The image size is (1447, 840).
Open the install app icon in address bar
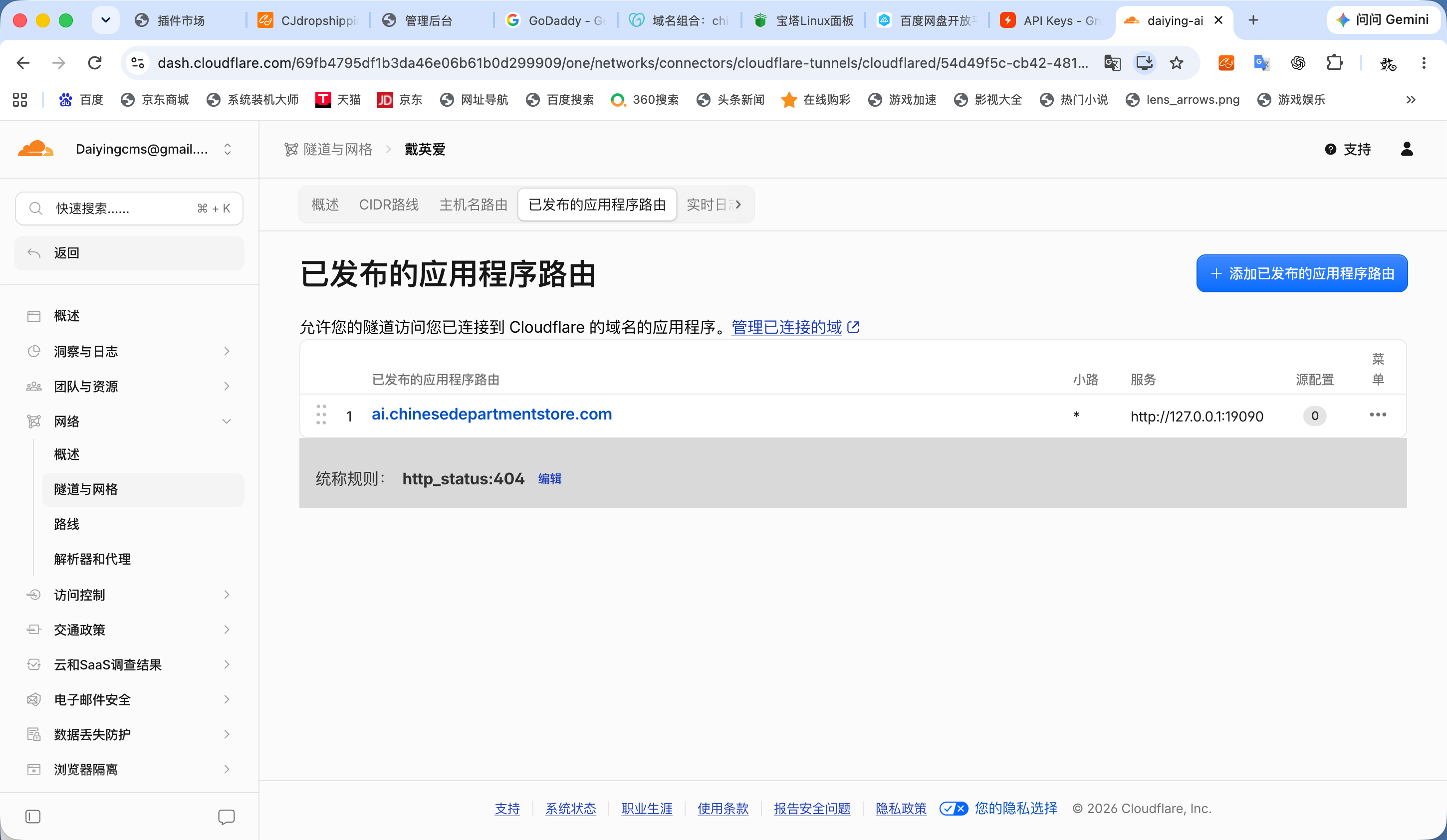1145,62
